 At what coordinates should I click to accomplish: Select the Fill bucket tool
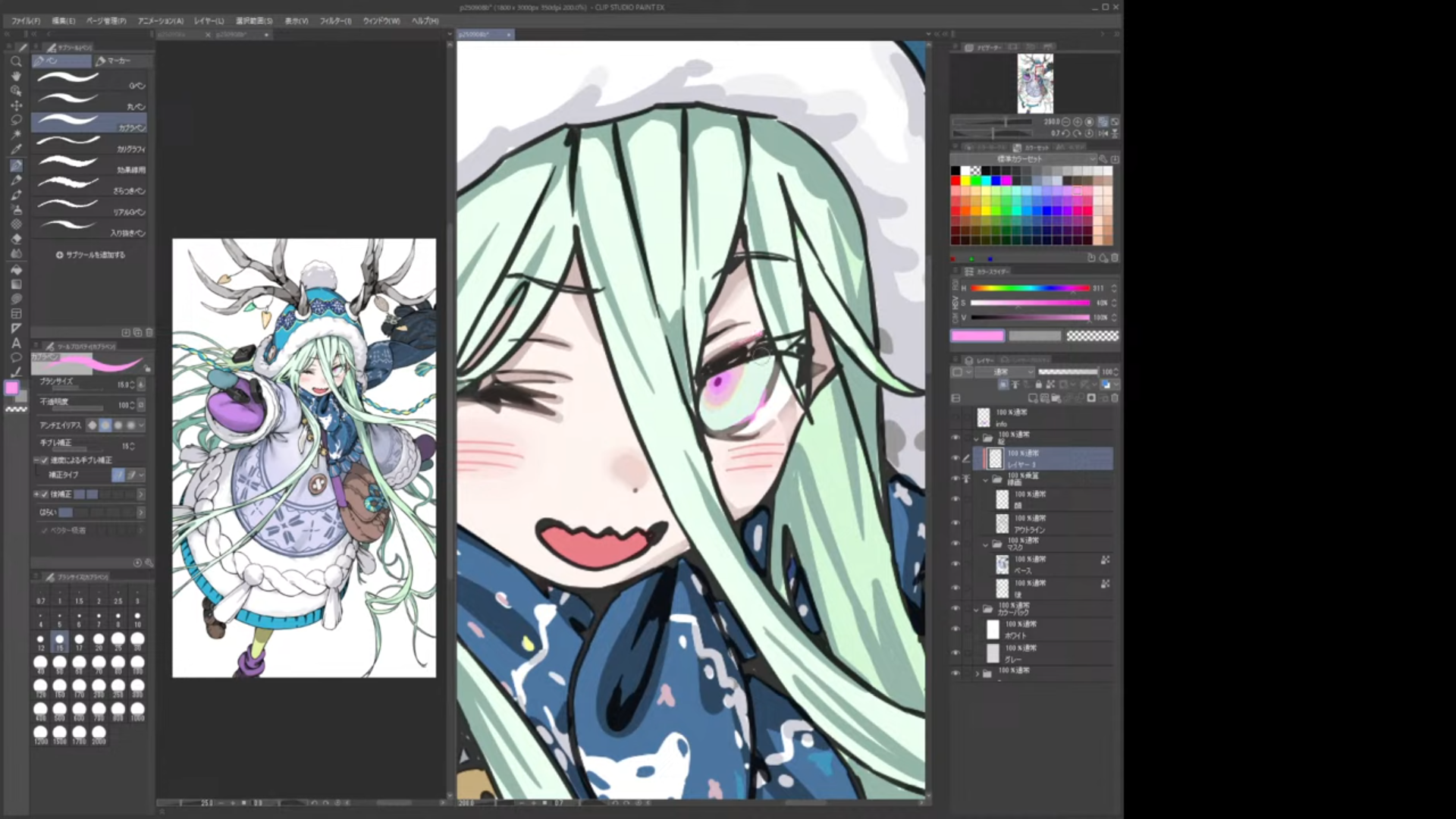click(16, 268)
